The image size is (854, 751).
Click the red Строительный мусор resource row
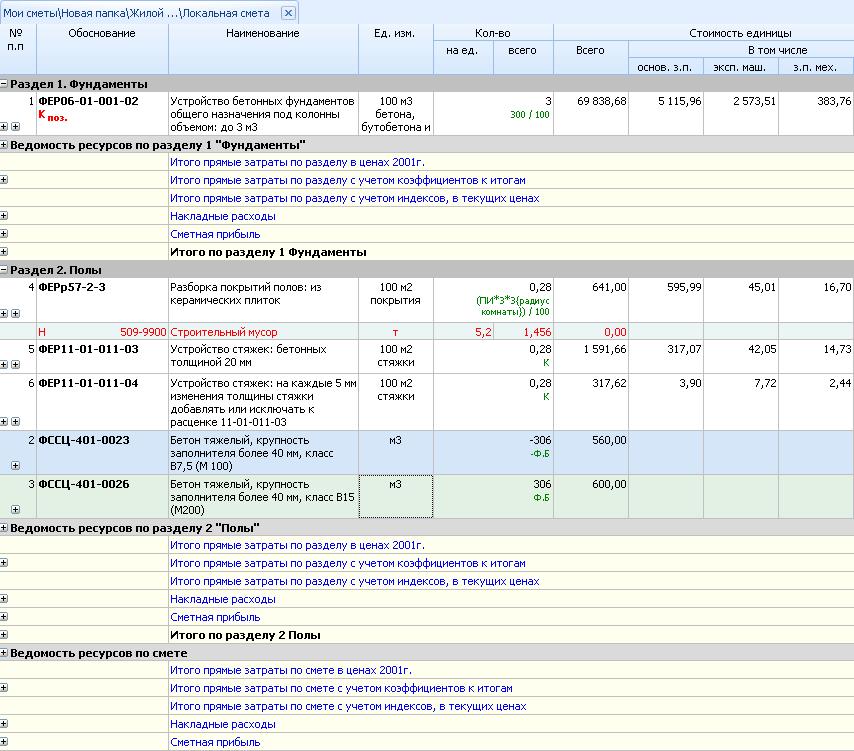point(224,332)
